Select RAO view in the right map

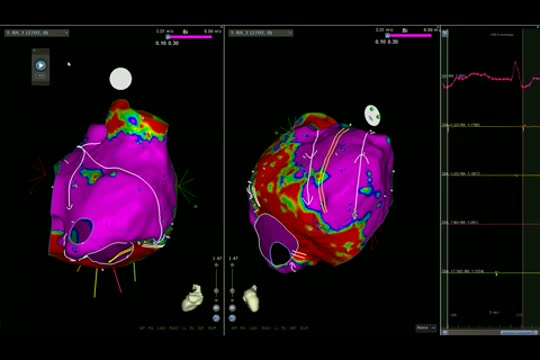tap(266, 328)
